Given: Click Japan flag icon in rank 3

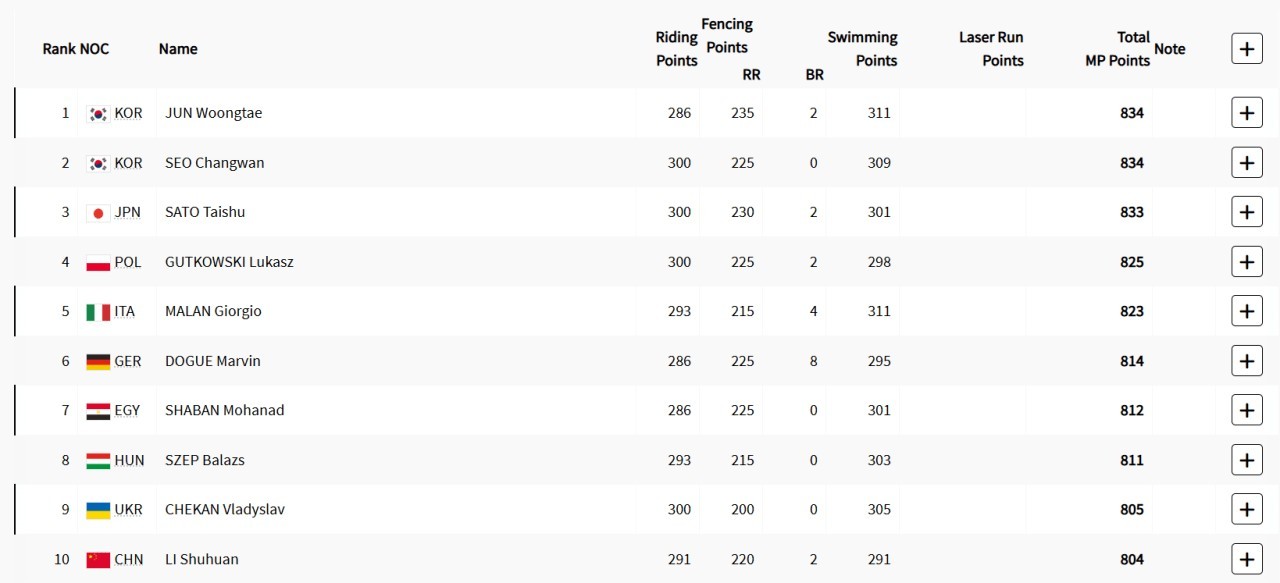Looking at the screenshot, I should (98, 213).
